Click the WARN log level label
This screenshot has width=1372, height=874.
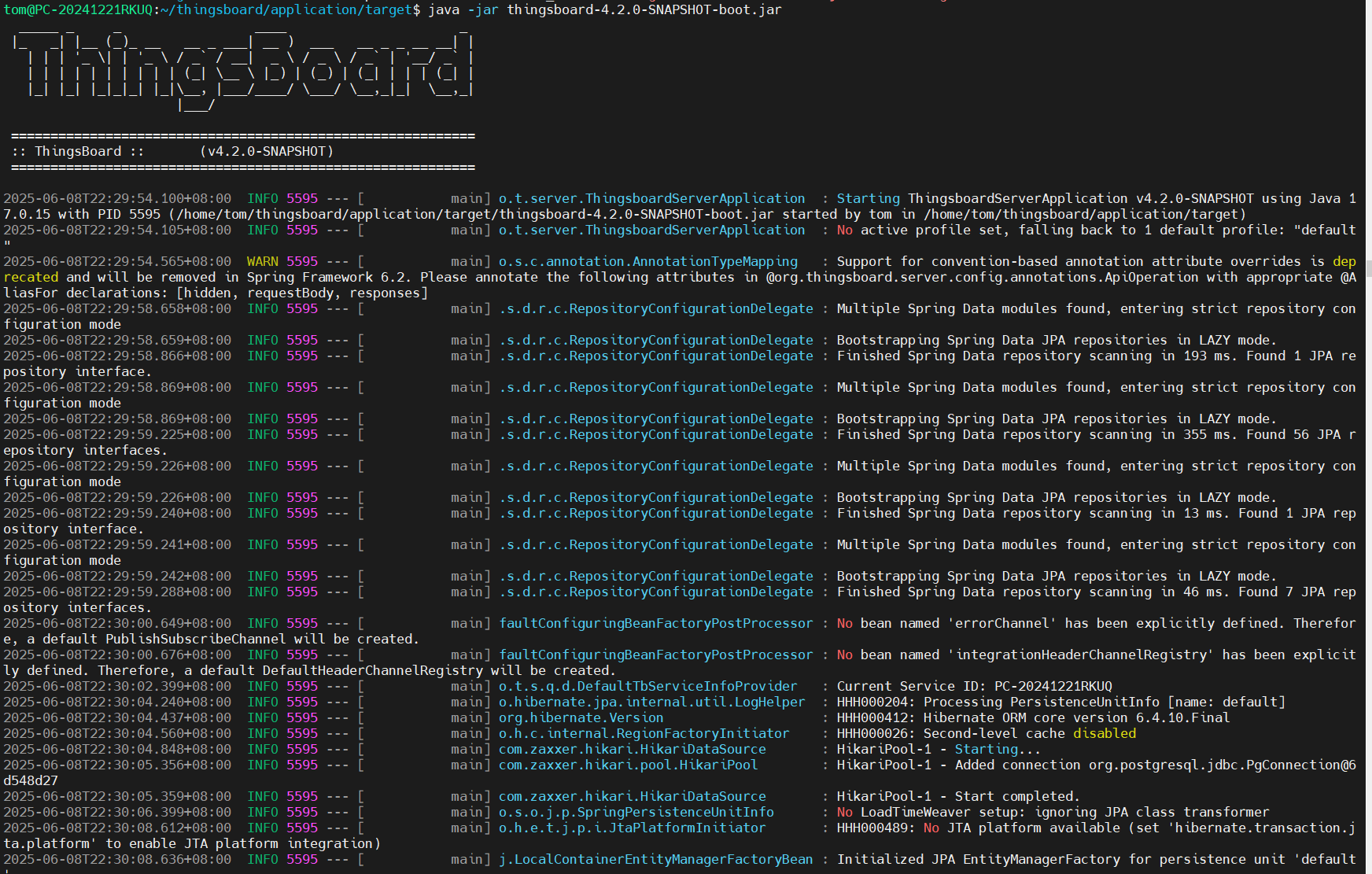(x=262, y=261)
